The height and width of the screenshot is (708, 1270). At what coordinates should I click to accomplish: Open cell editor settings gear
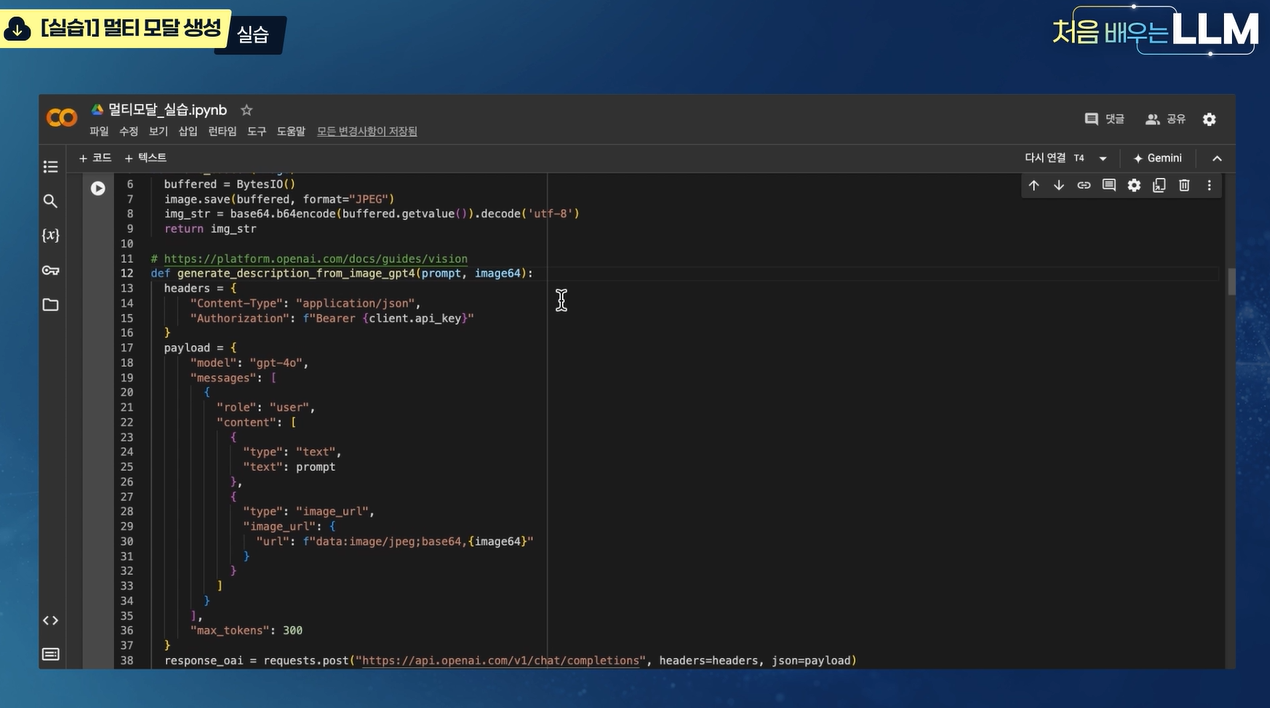(1134, 185)
